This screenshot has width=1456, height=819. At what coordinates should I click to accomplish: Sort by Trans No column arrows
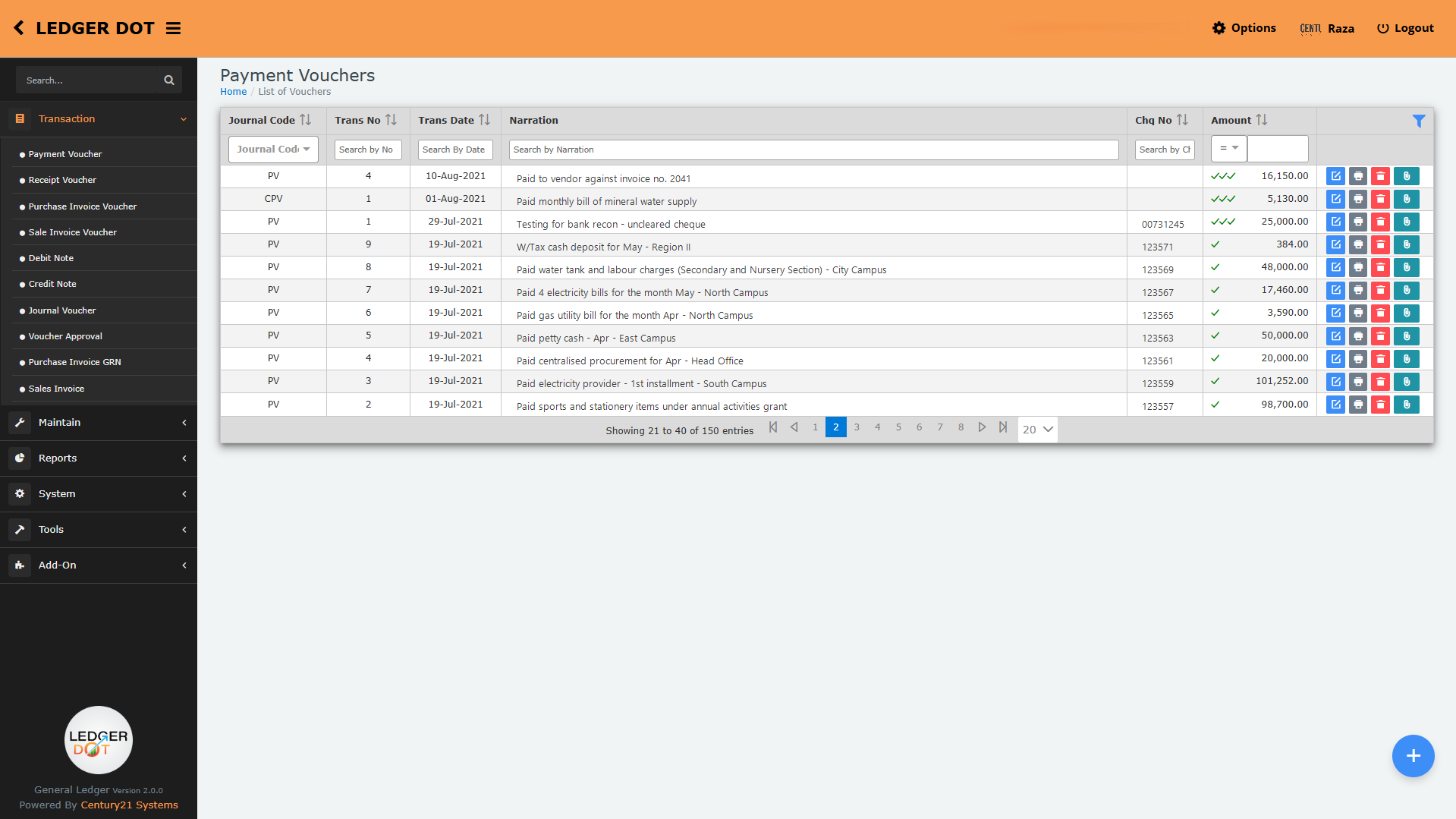[x=391, y=120]
